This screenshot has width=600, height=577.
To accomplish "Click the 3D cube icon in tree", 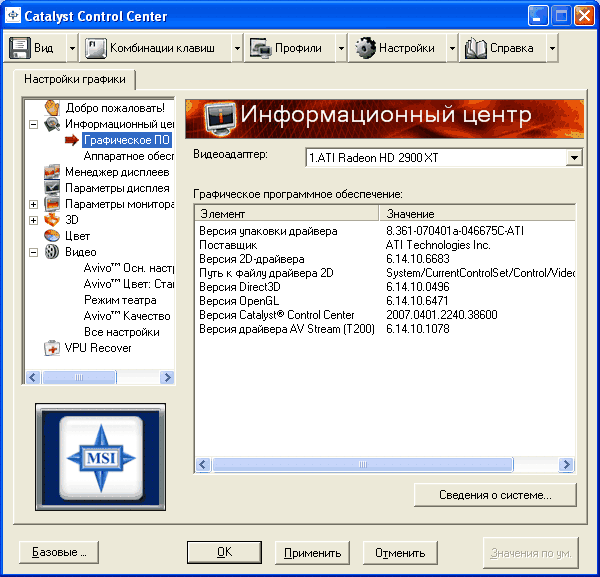I will point(52,220).
